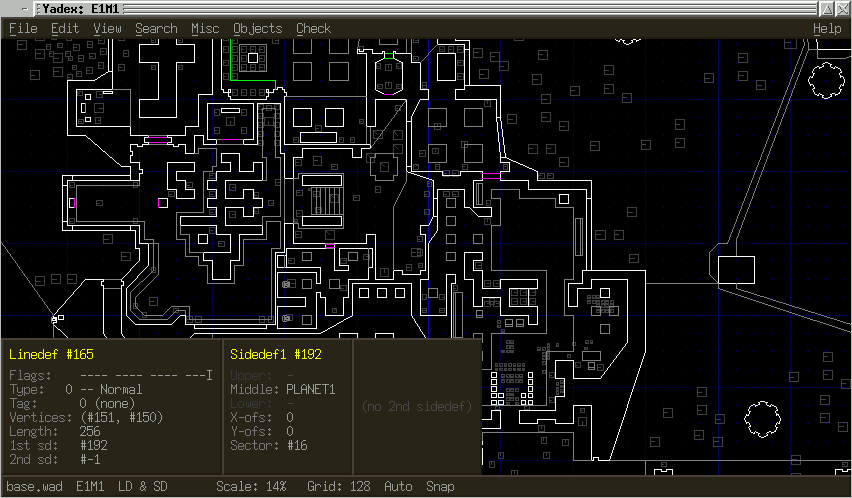
Task: Click the Sidedef1 #192 heading
Action: coord(276,355)
